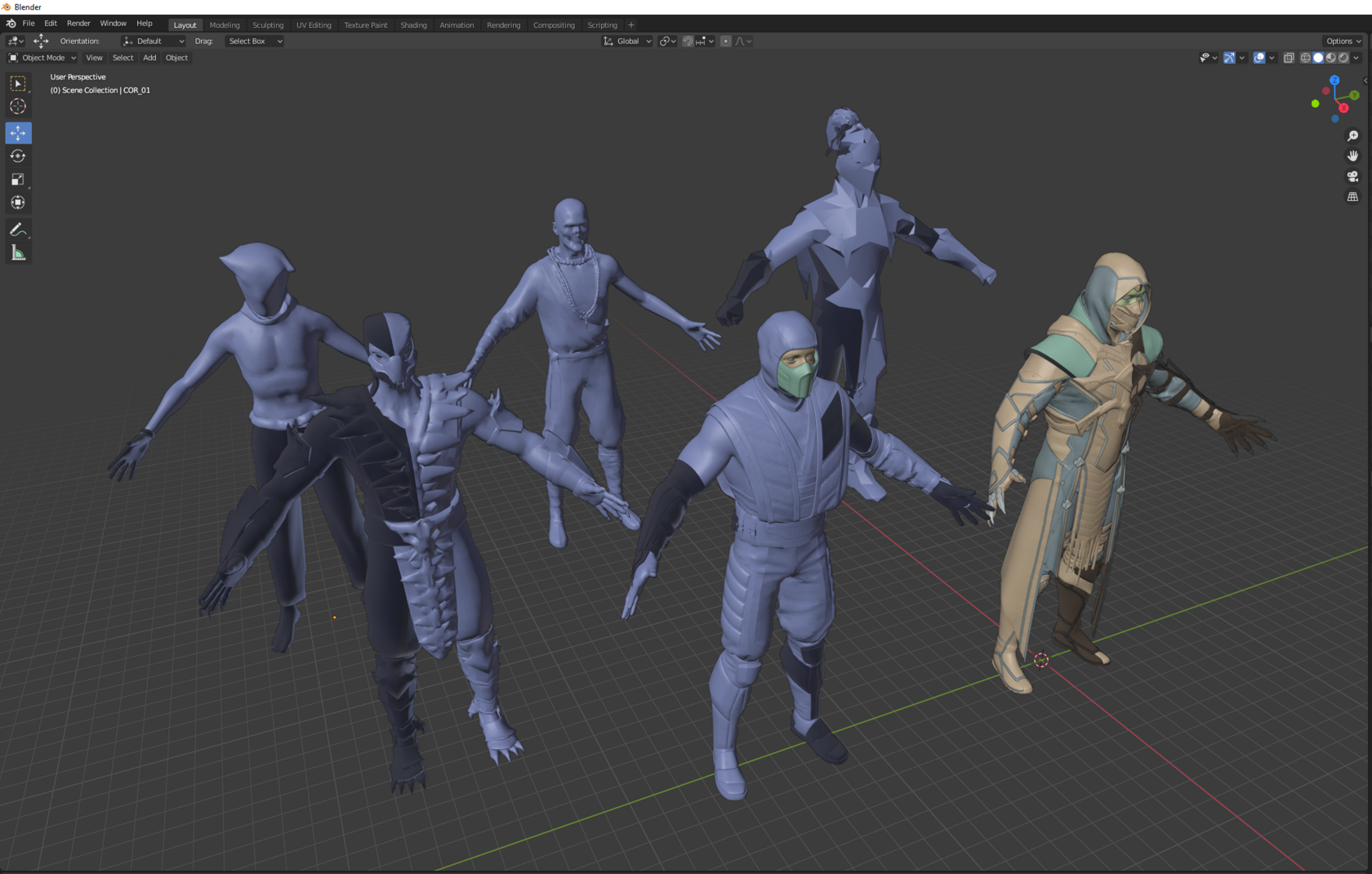
Task: Expand the Options dropdown
Action: [x=1342, y=40]
